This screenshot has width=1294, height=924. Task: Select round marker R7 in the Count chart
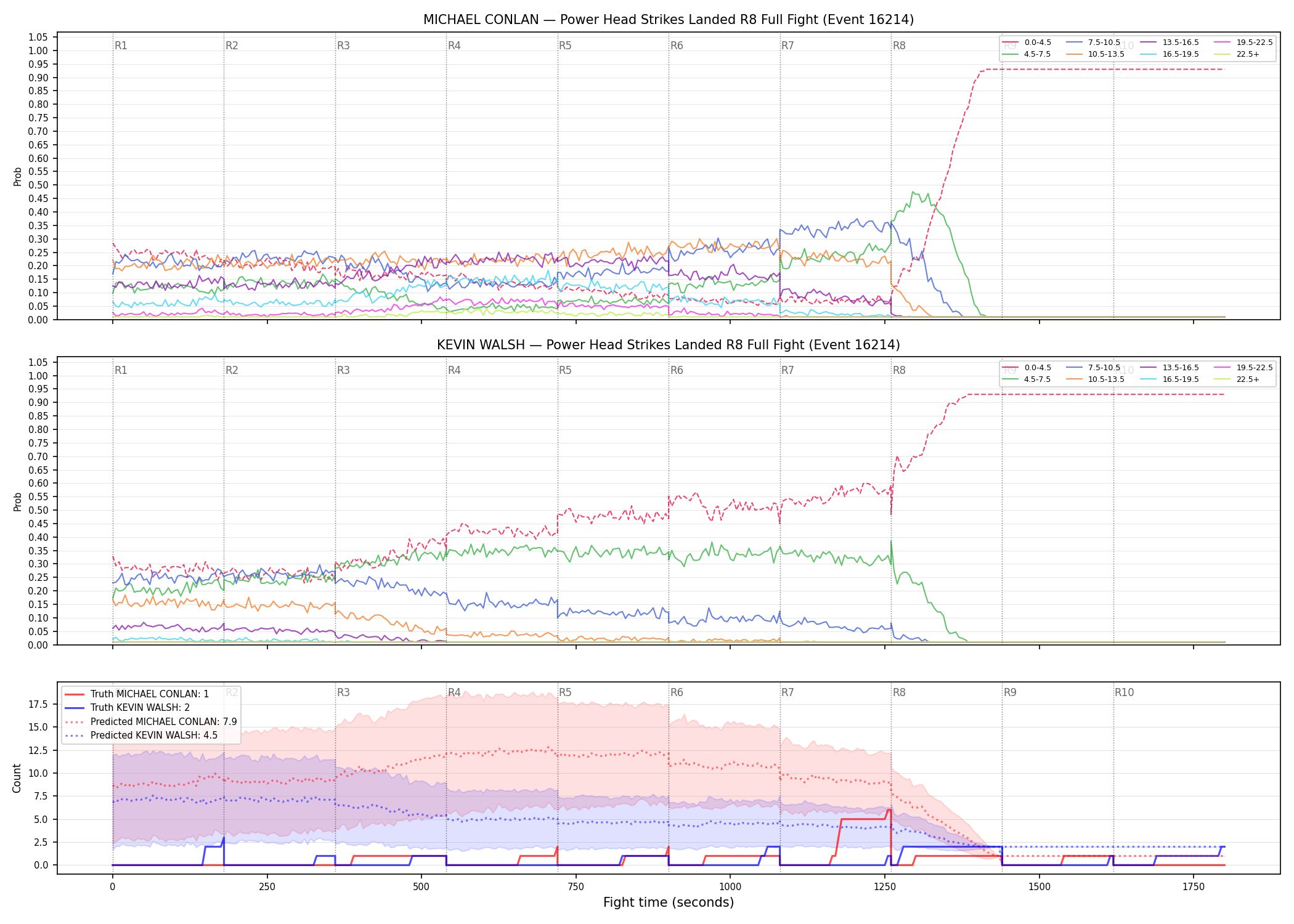point(787,692)
